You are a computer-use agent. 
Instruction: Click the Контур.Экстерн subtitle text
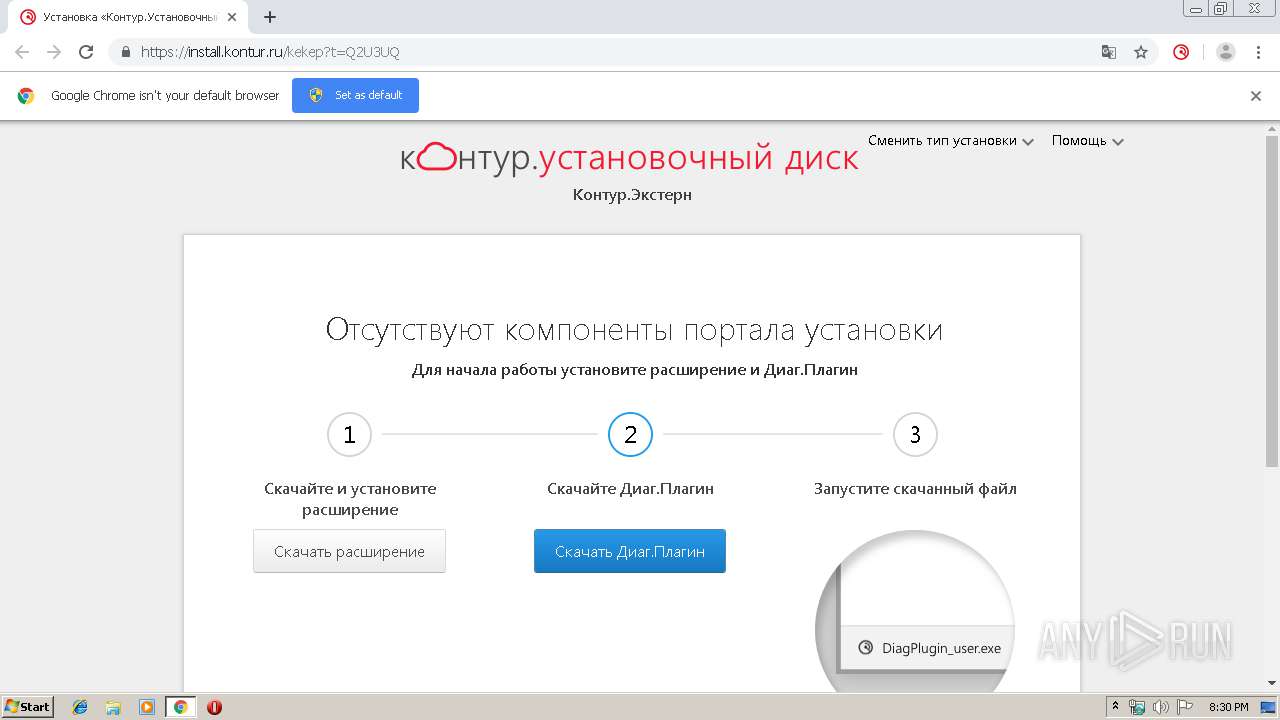point(632,195)
